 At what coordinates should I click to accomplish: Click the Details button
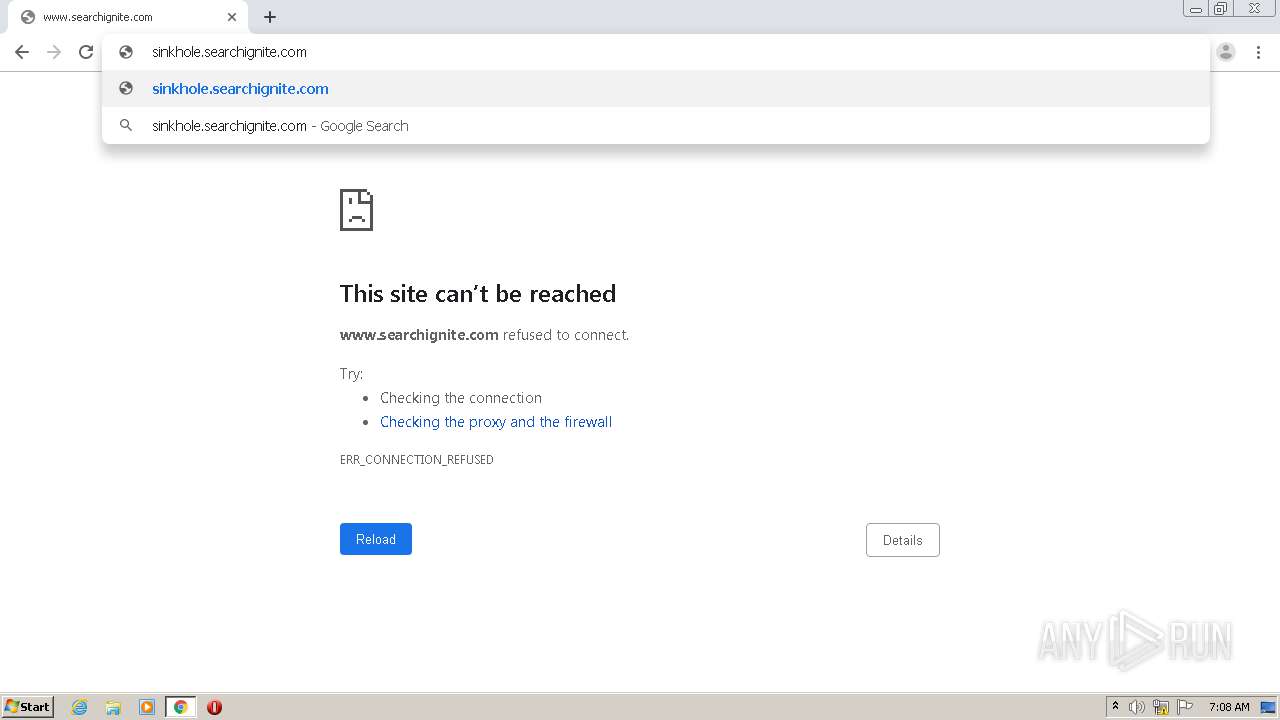click(x=902, y=540)
